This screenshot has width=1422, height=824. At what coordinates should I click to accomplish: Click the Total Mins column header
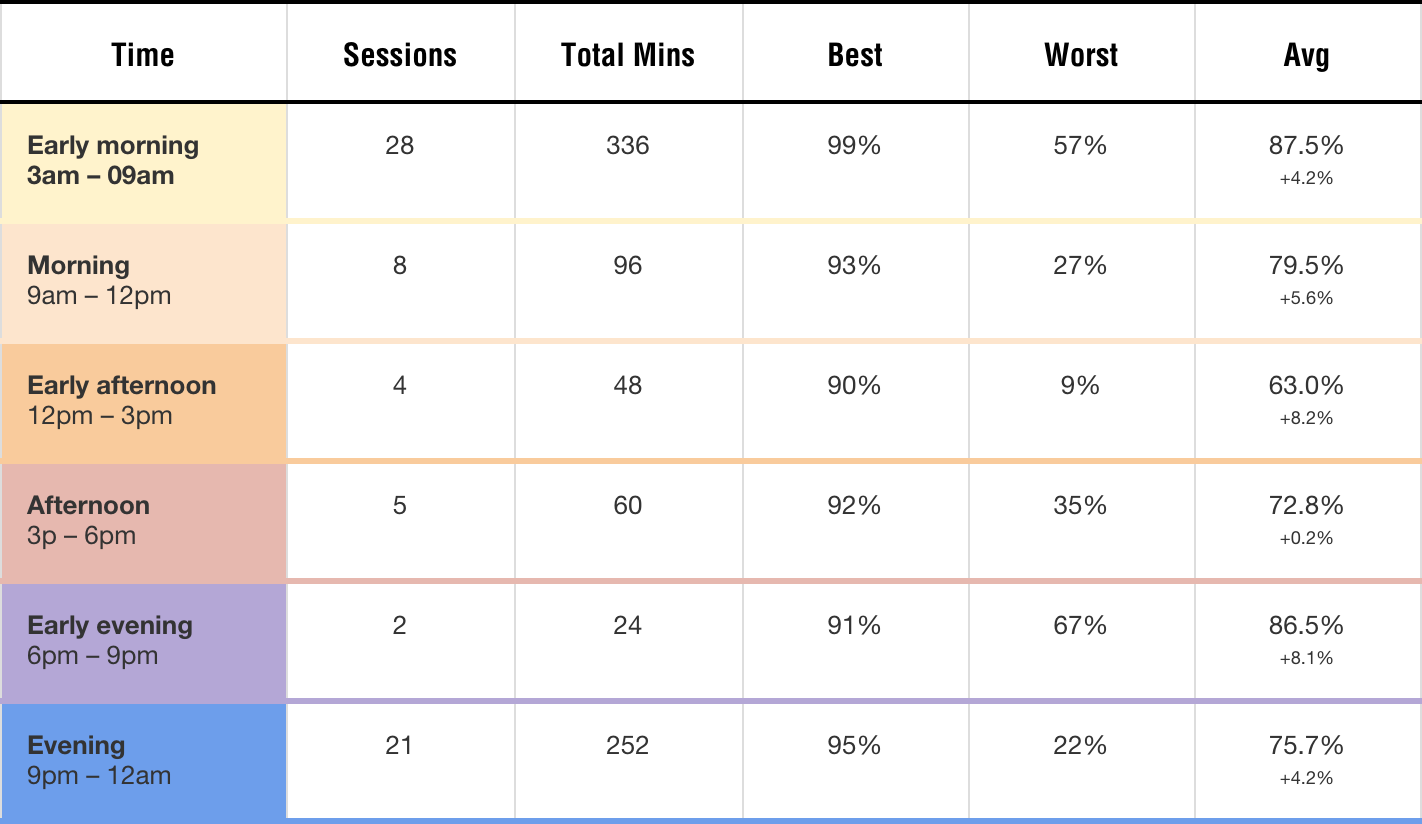pyautogui.click(x=628, y=55)
